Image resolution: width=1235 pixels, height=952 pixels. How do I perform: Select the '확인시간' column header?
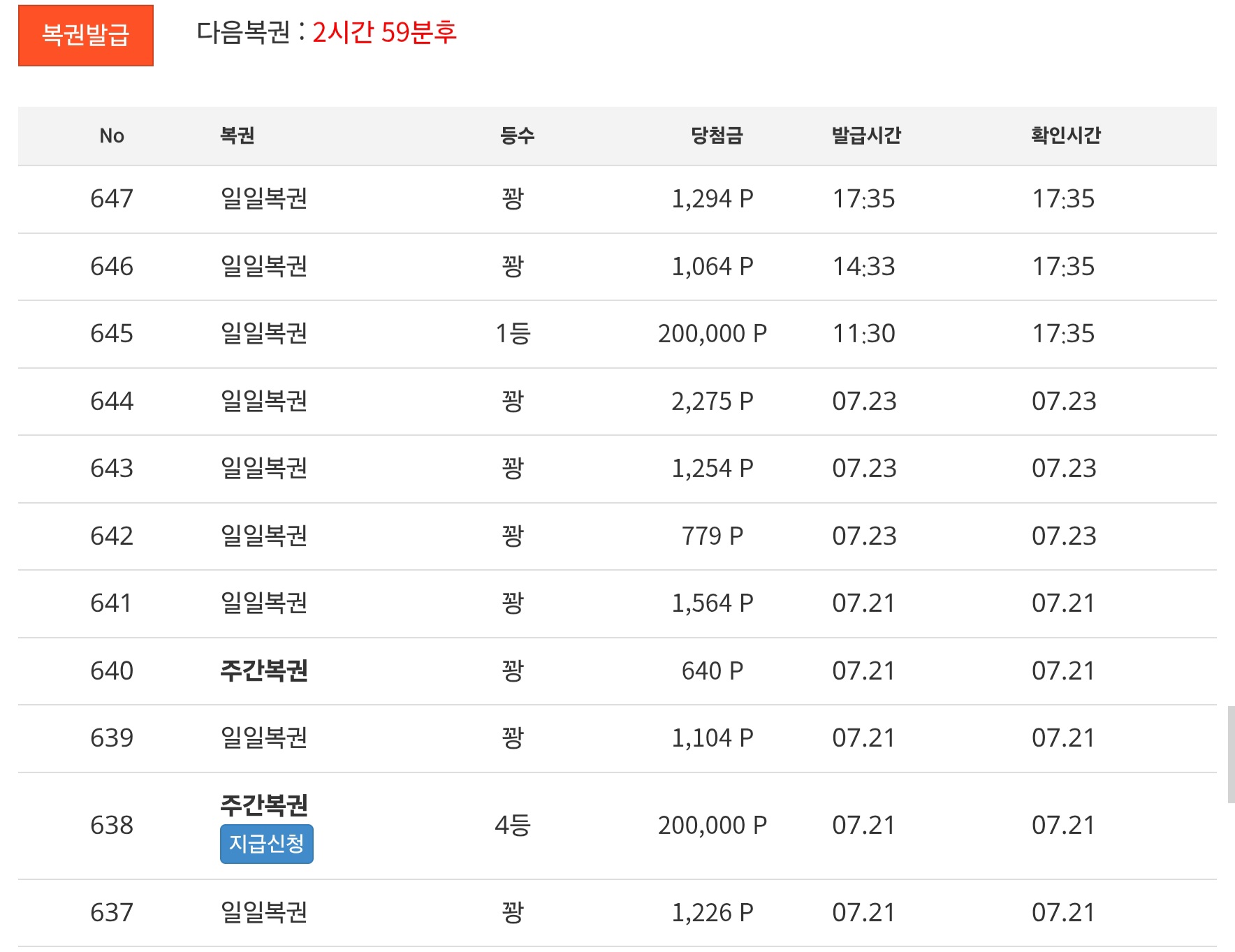[1066, 135]
